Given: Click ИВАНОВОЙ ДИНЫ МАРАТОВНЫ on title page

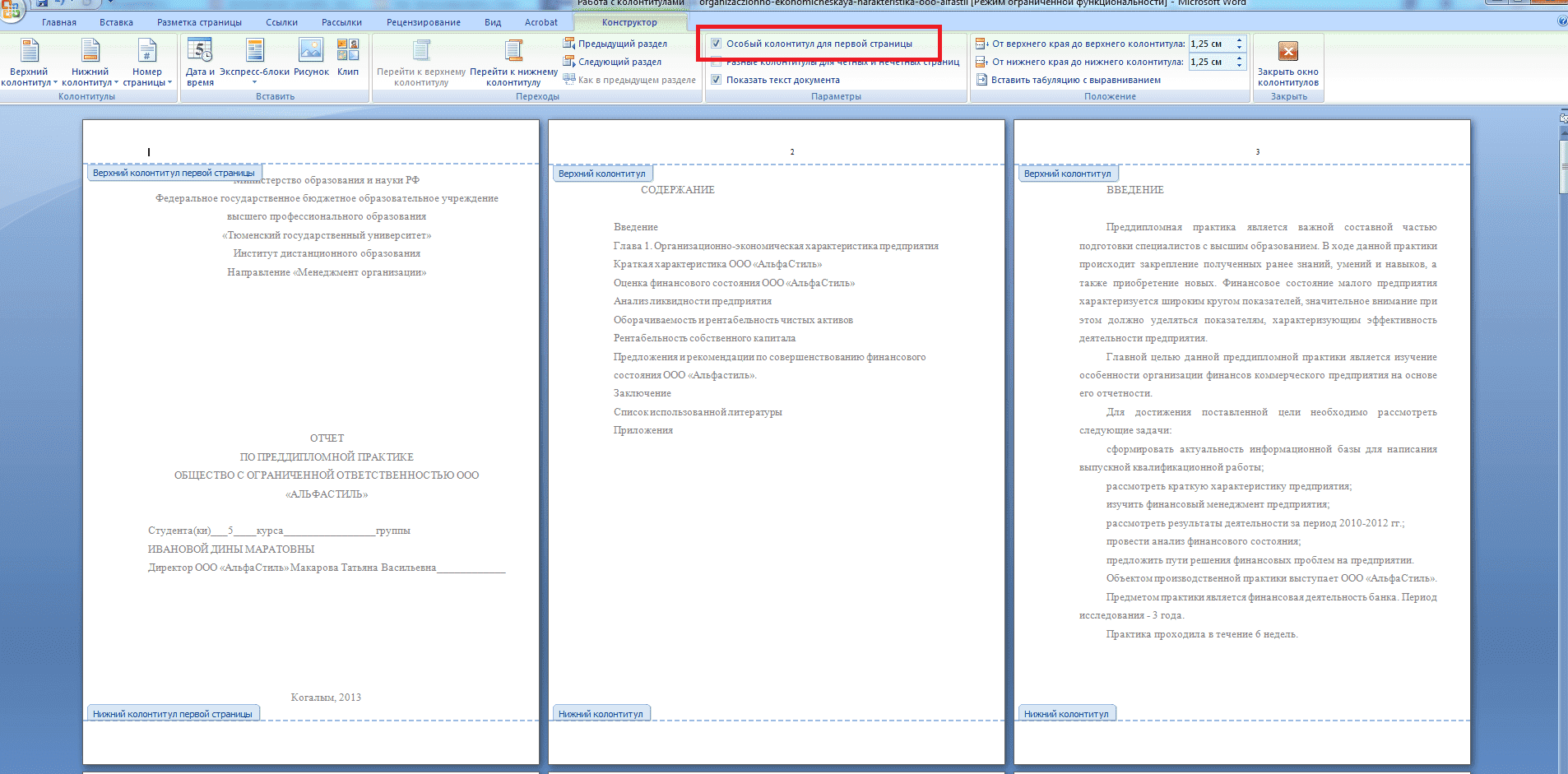Looking at the screenshot, I should 231,549.
